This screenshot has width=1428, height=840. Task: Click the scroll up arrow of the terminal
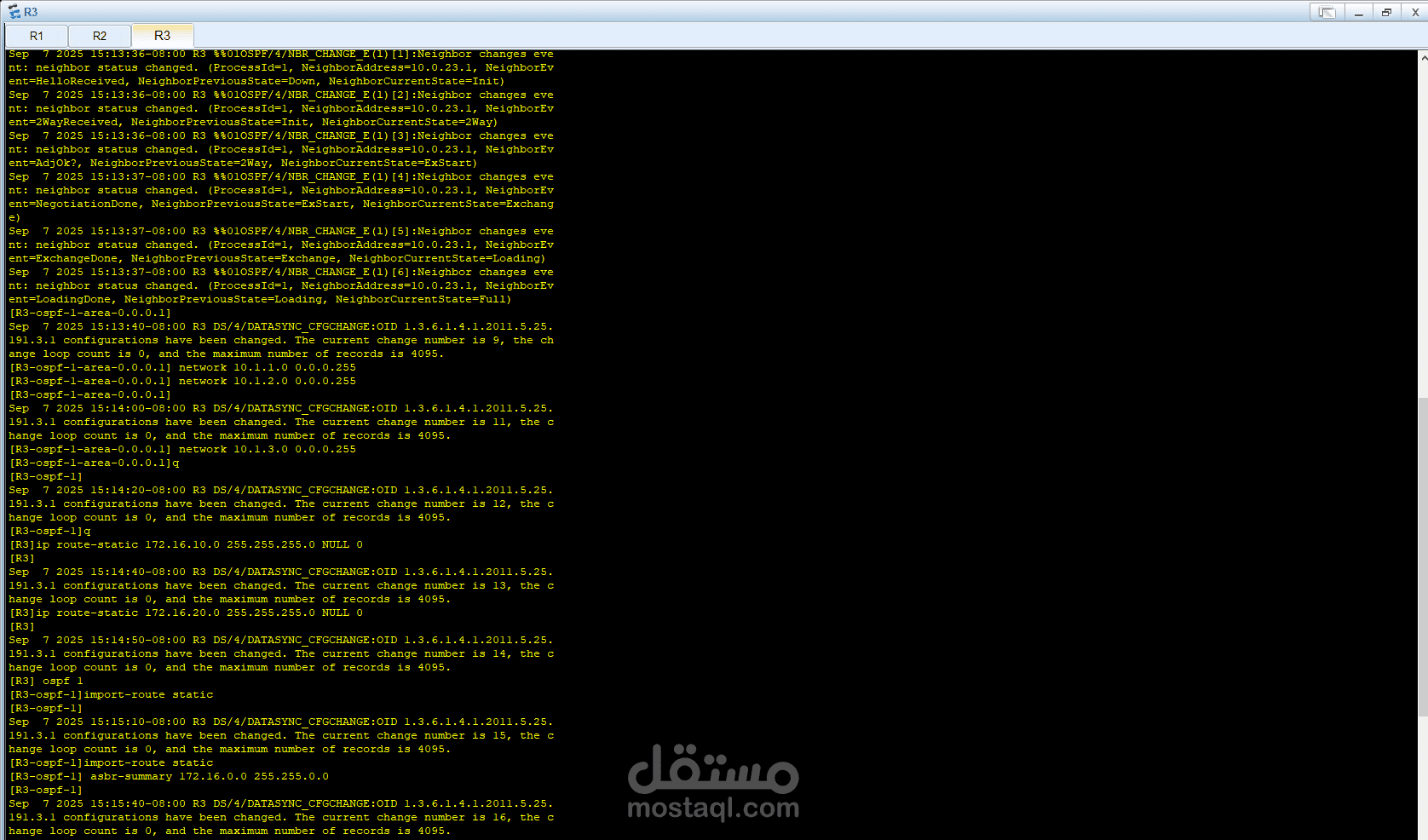click(1423, 57)
